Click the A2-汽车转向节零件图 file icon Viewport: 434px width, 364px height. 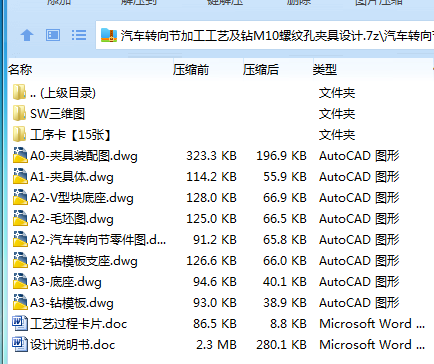[20, 239]
